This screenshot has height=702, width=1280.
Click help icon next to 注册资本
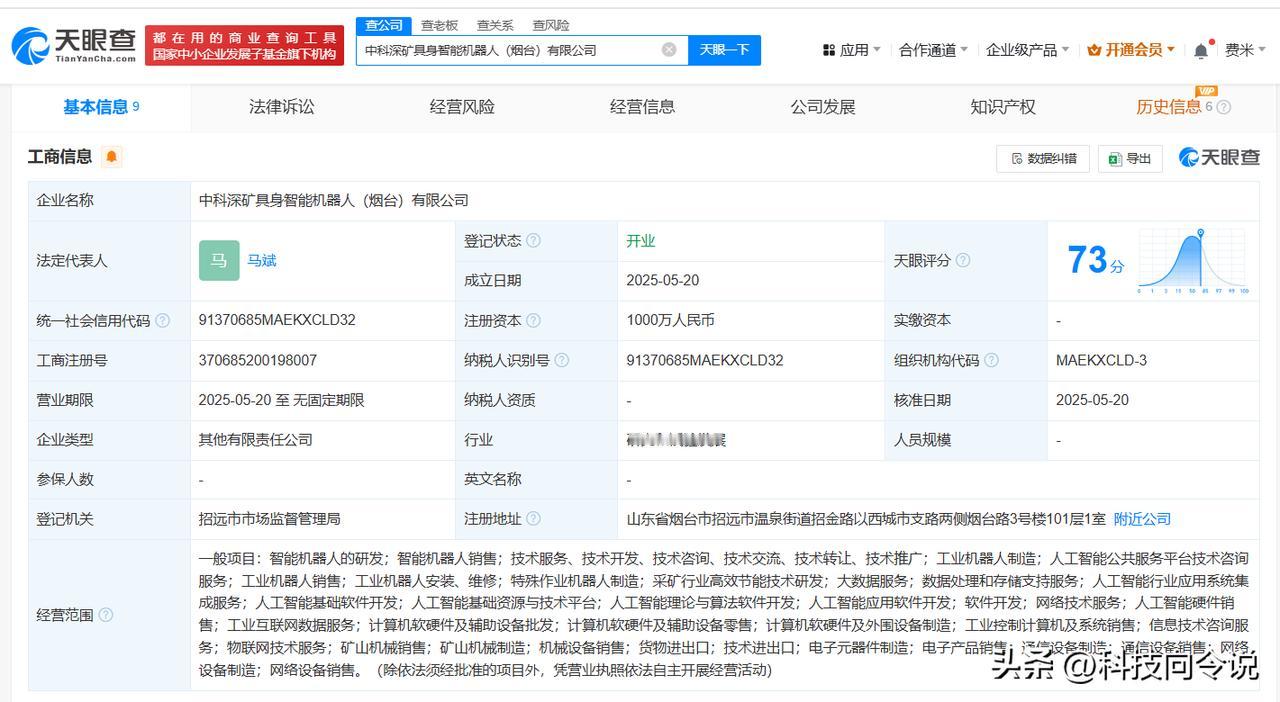[x=533, y=321]
